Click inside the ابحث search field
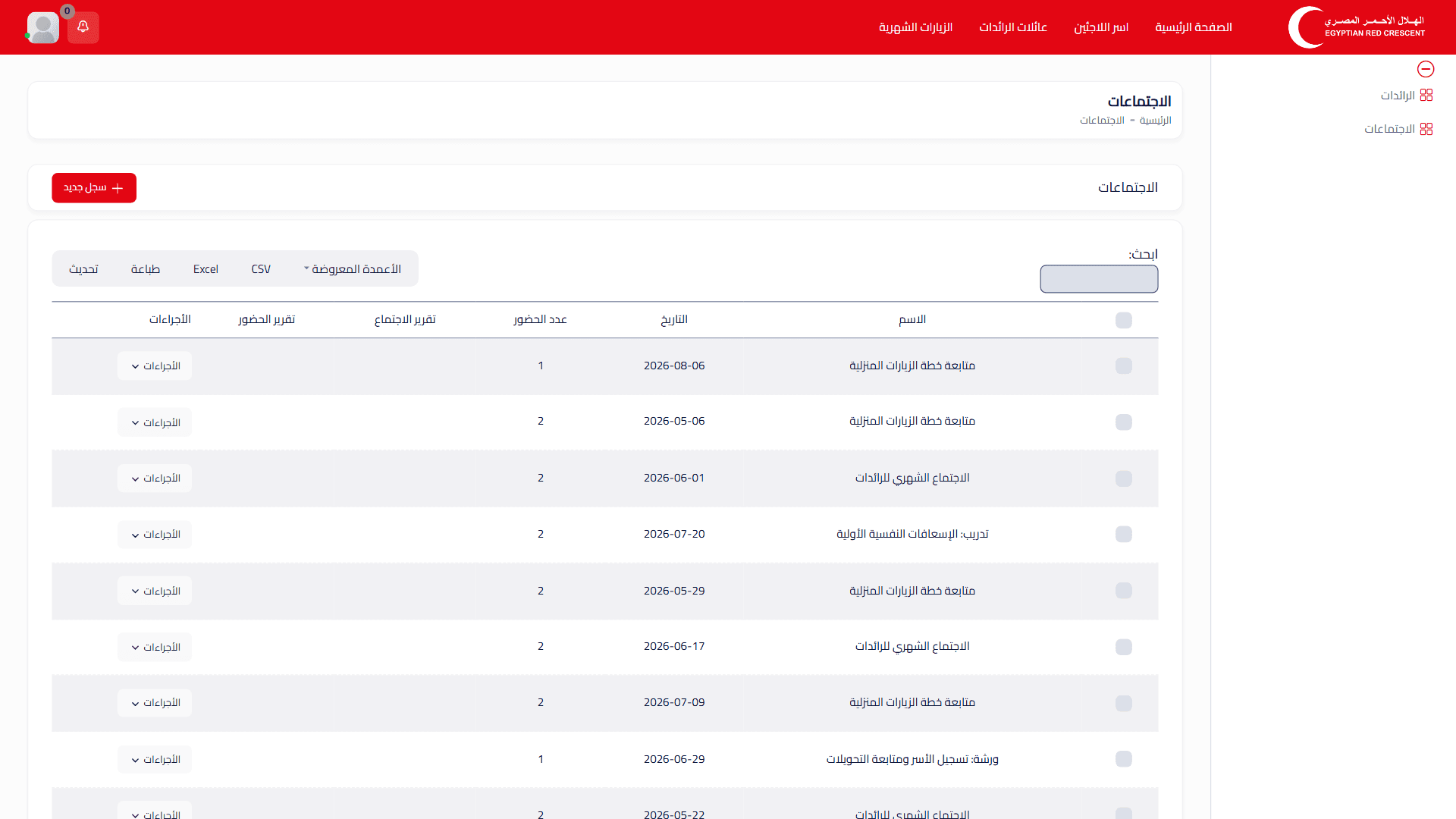 (1099, 278)
